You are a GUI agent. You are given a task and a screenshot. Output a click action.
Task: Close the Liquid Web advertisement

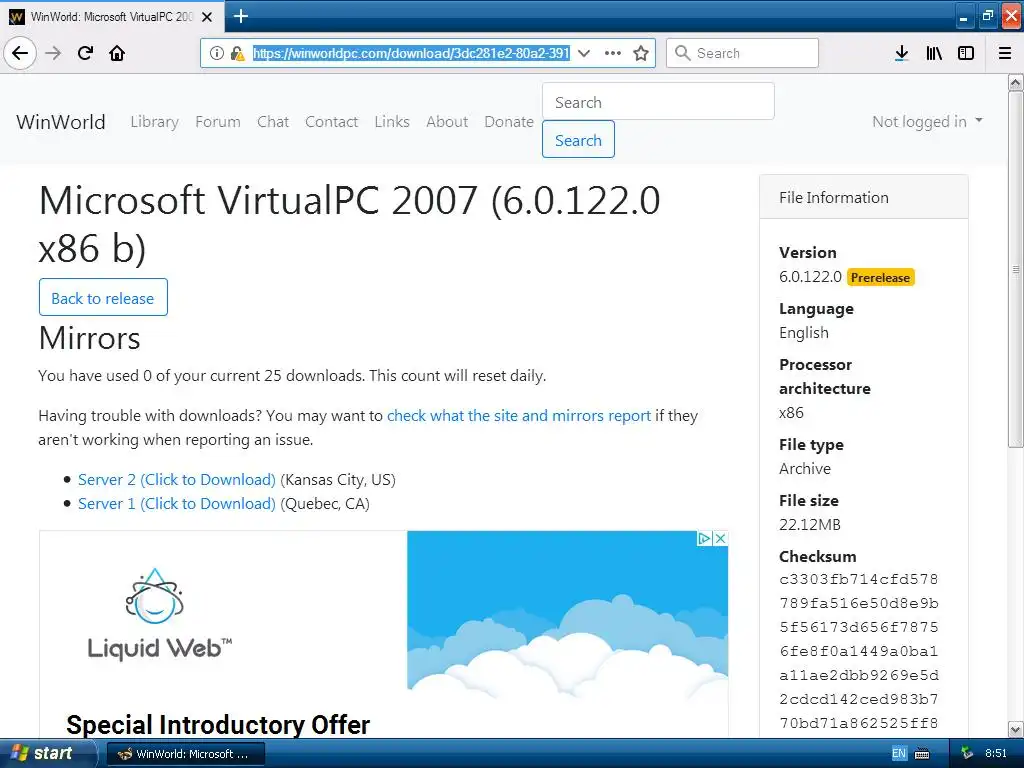[720, 539]
